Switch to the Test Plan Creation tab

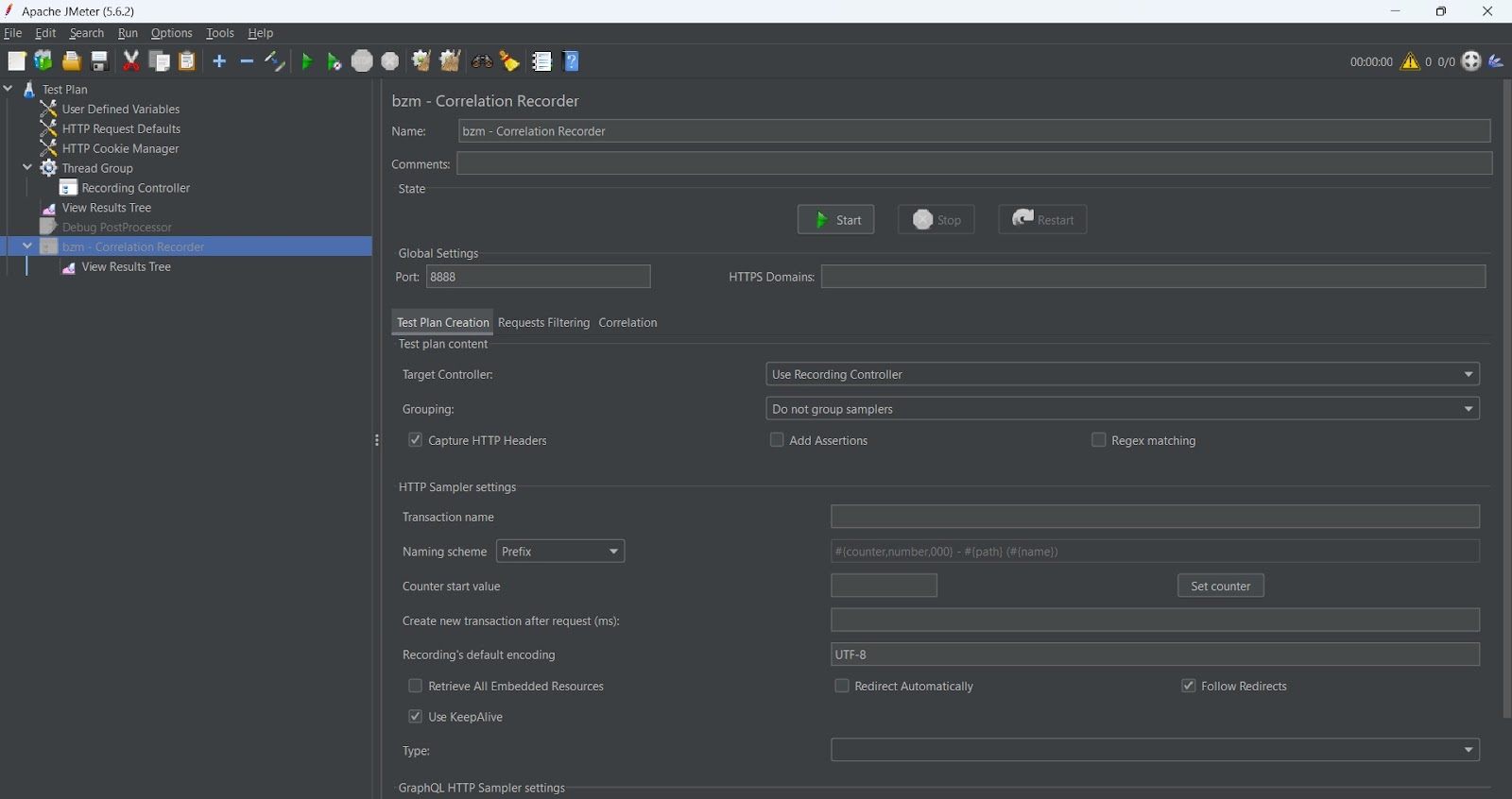[442, 322]
